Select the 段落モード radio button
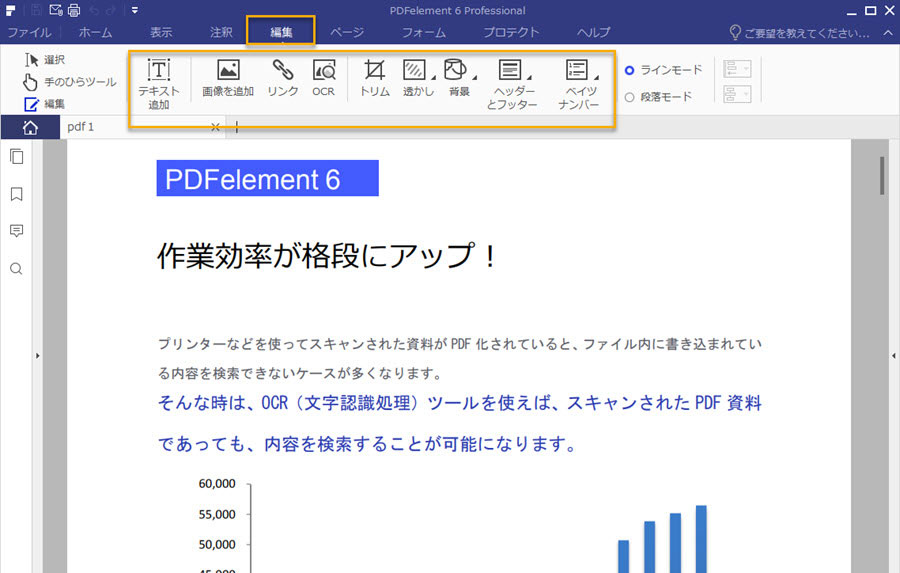Image resolution: width=900 pixels, height=573 pixels. [x=629, y=97]
